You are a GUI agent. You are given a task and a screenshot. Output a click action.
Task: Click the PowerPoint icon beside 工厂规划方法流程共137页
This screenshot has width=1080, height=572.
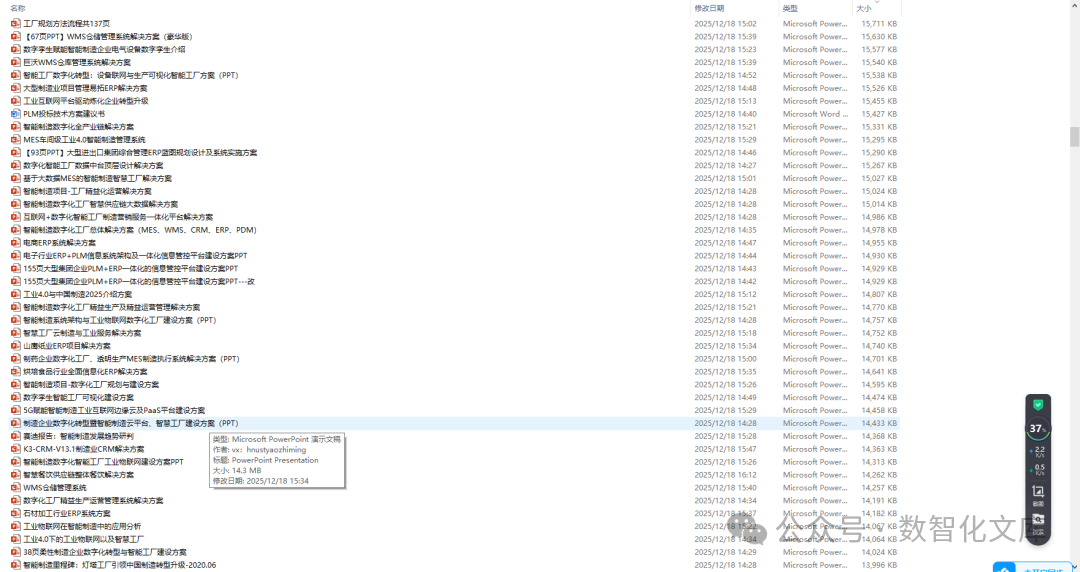point(16,23)
